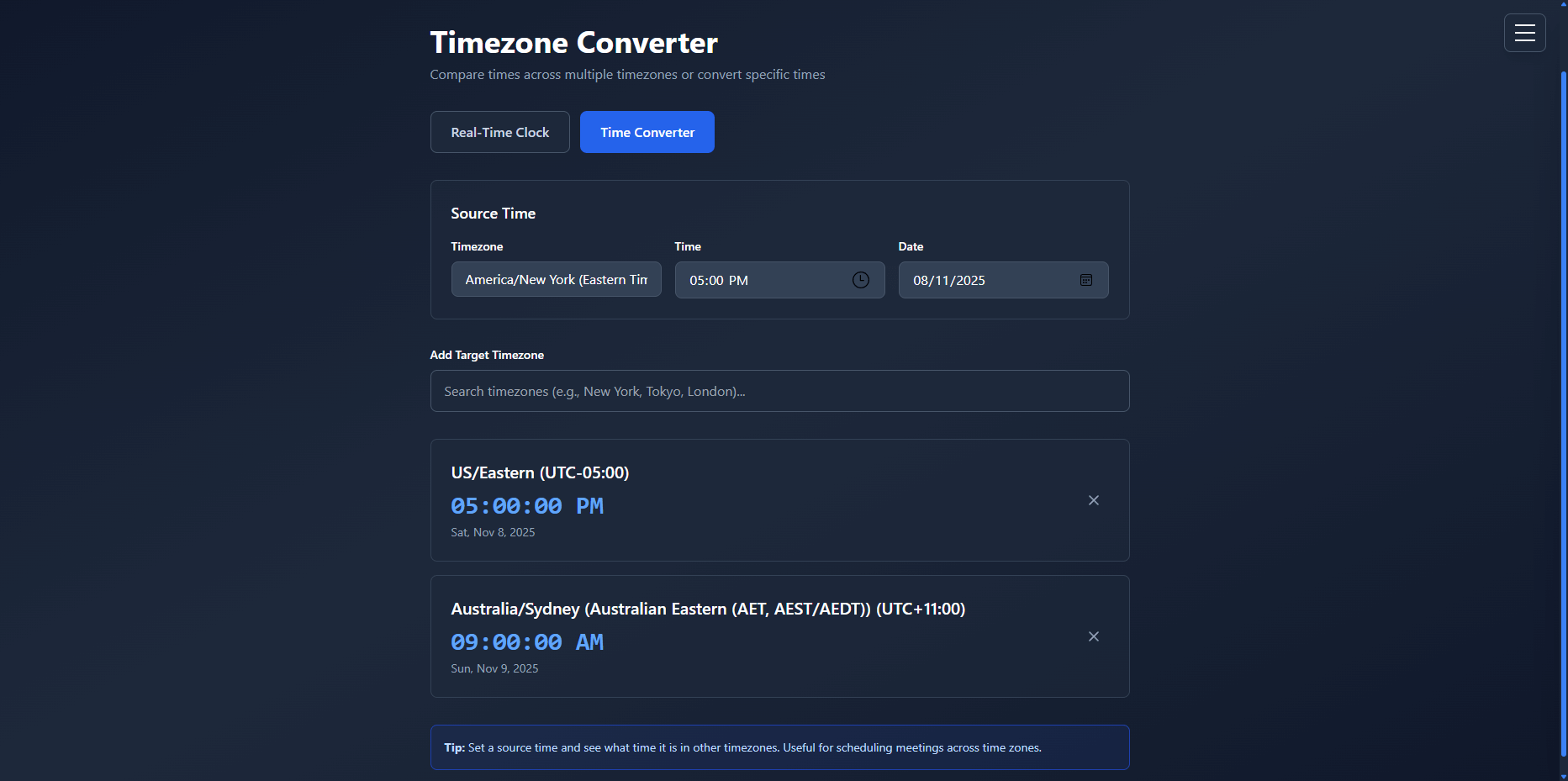
Task: Select the PM segment in the Time field
Action: coord(738,281)
